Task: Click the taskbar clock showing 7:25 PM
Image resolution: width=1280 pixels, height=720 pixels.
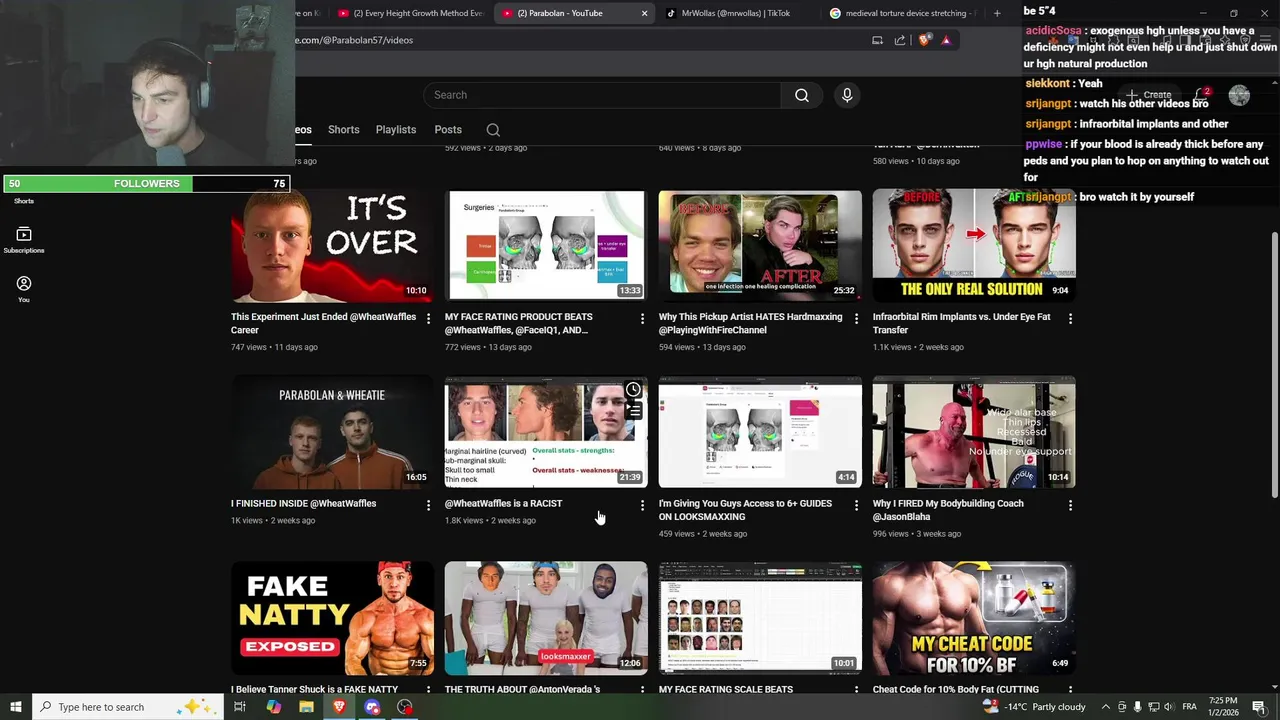Action: click(x=1223, y=707)
